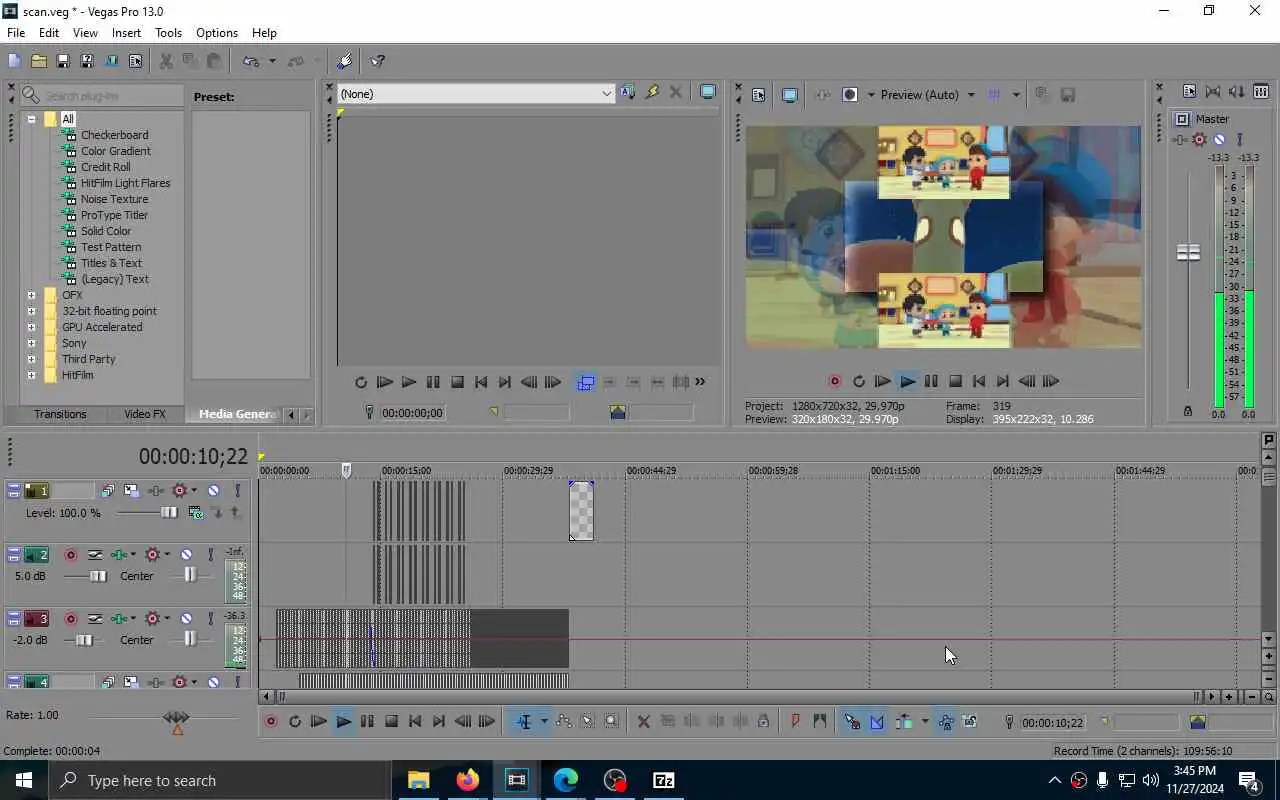Image resolution: width=1280 pixels, height=800 pixels.
Task: Click the Undo arrow icon in main toolbar
Action: click(x=250, y=61)
